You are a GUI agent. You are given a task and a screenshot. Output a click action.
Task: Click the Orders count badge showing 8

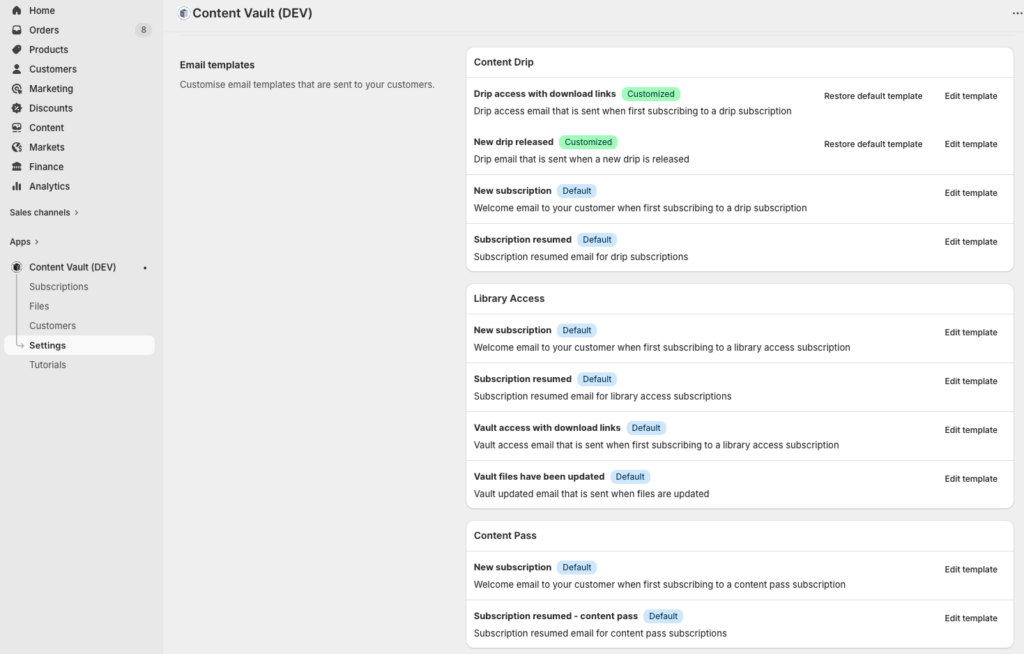pos(143,30)
